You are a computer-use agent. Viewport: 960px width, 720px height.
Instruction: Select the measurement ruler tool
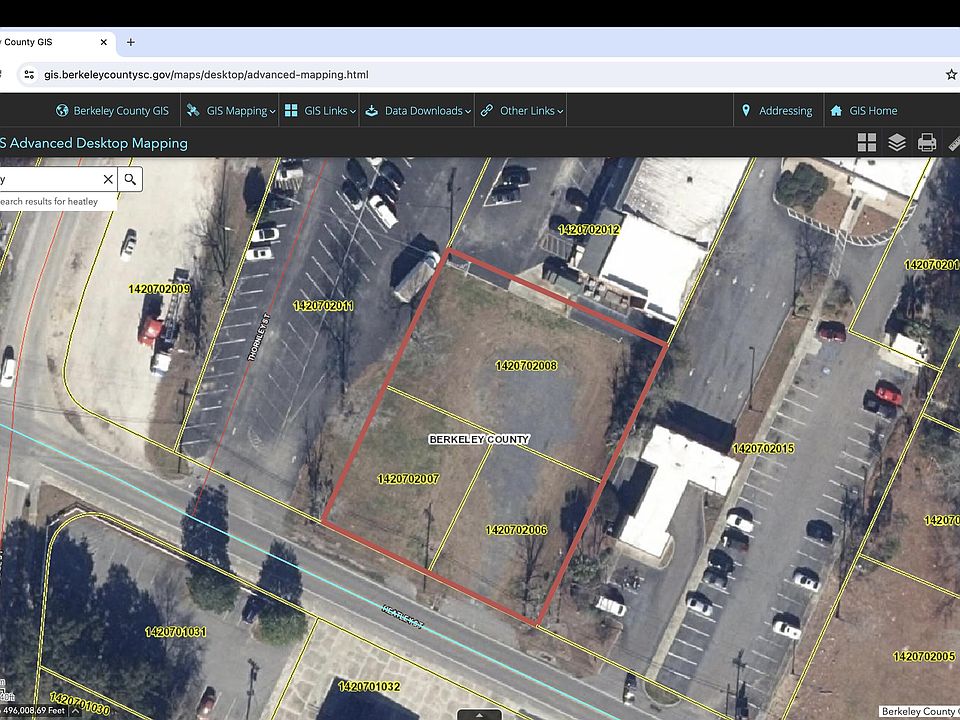pyautogui.click(x=954, y=143)
